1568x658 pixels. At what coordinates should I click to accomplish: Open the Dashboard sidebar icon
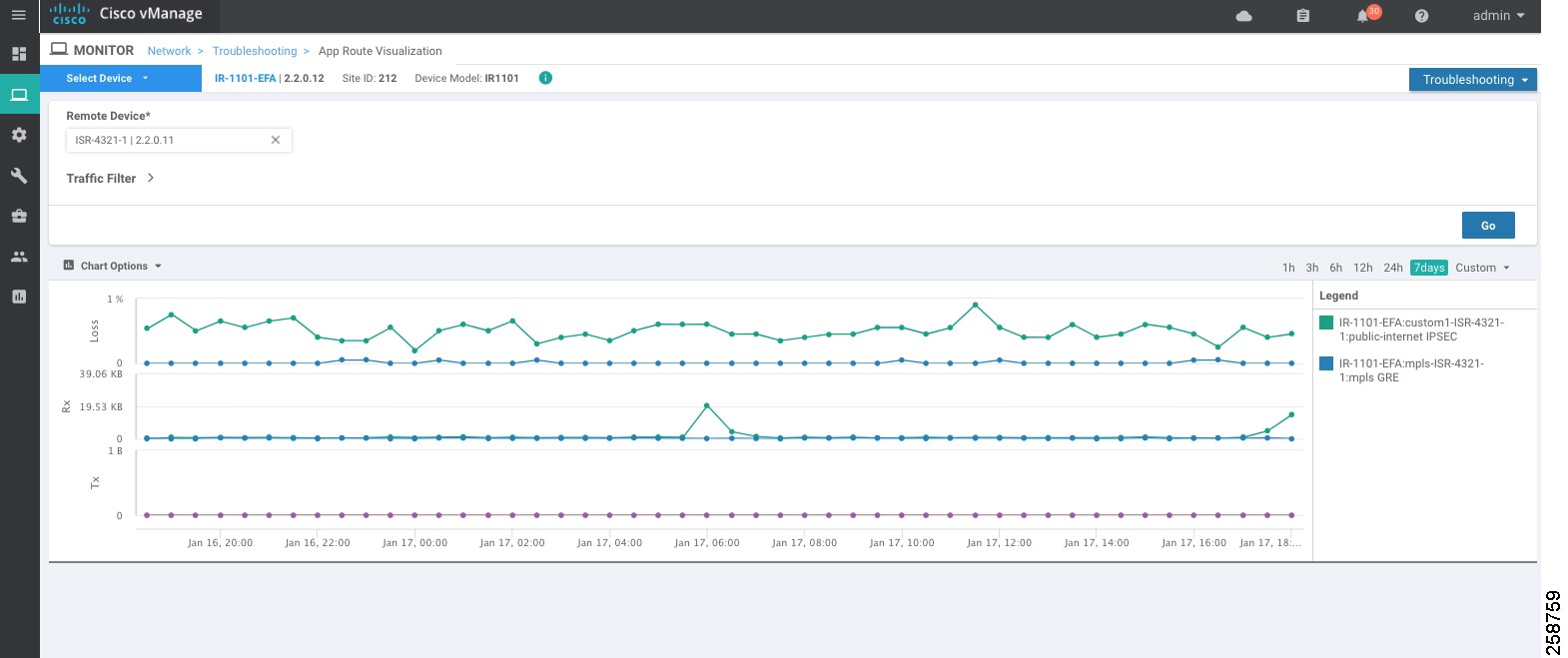pyautogui.click(x=19, y=54)
